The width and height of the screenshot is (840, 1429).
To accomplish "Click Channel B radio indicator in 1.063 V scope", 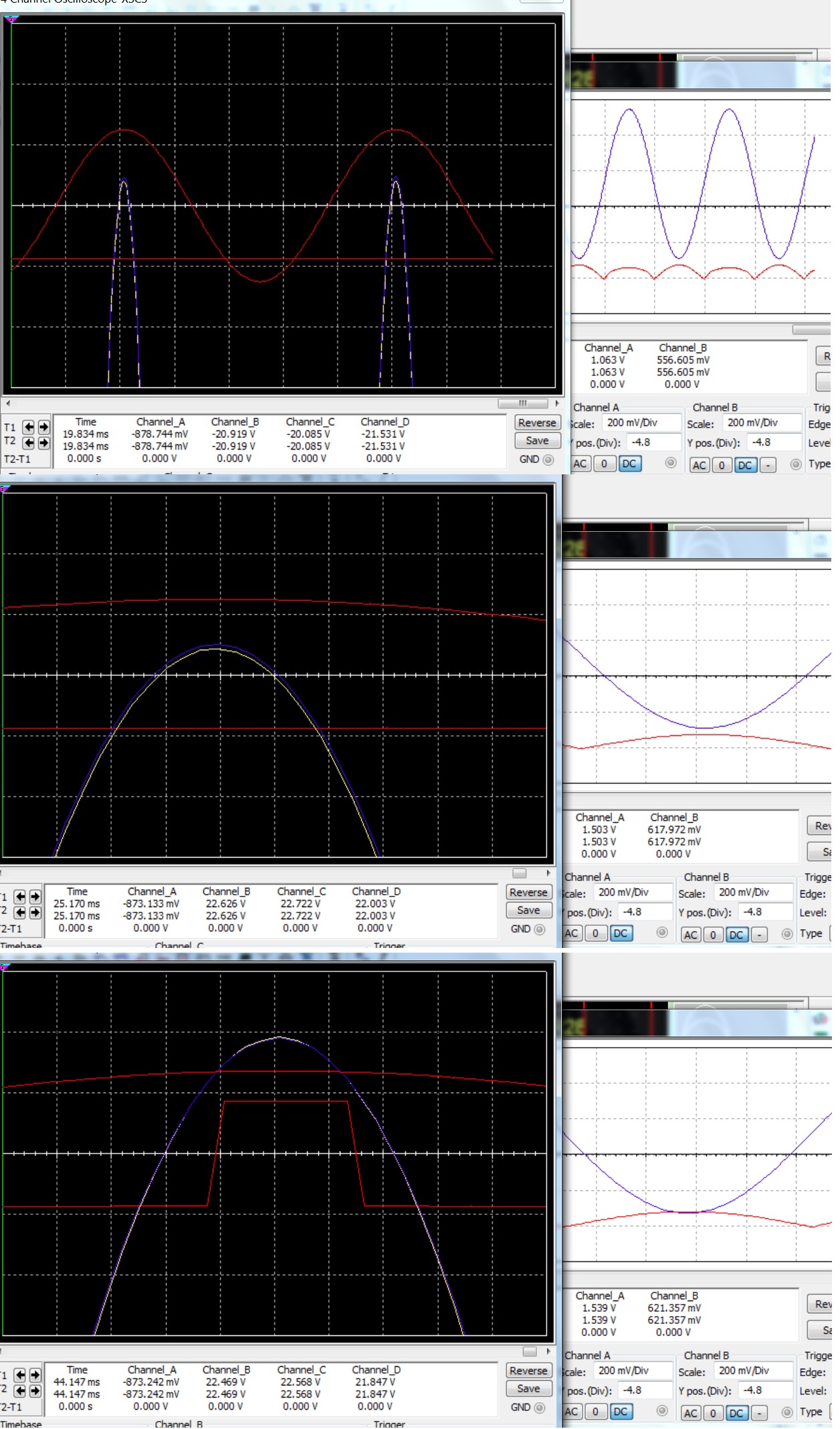I will 796,464.
